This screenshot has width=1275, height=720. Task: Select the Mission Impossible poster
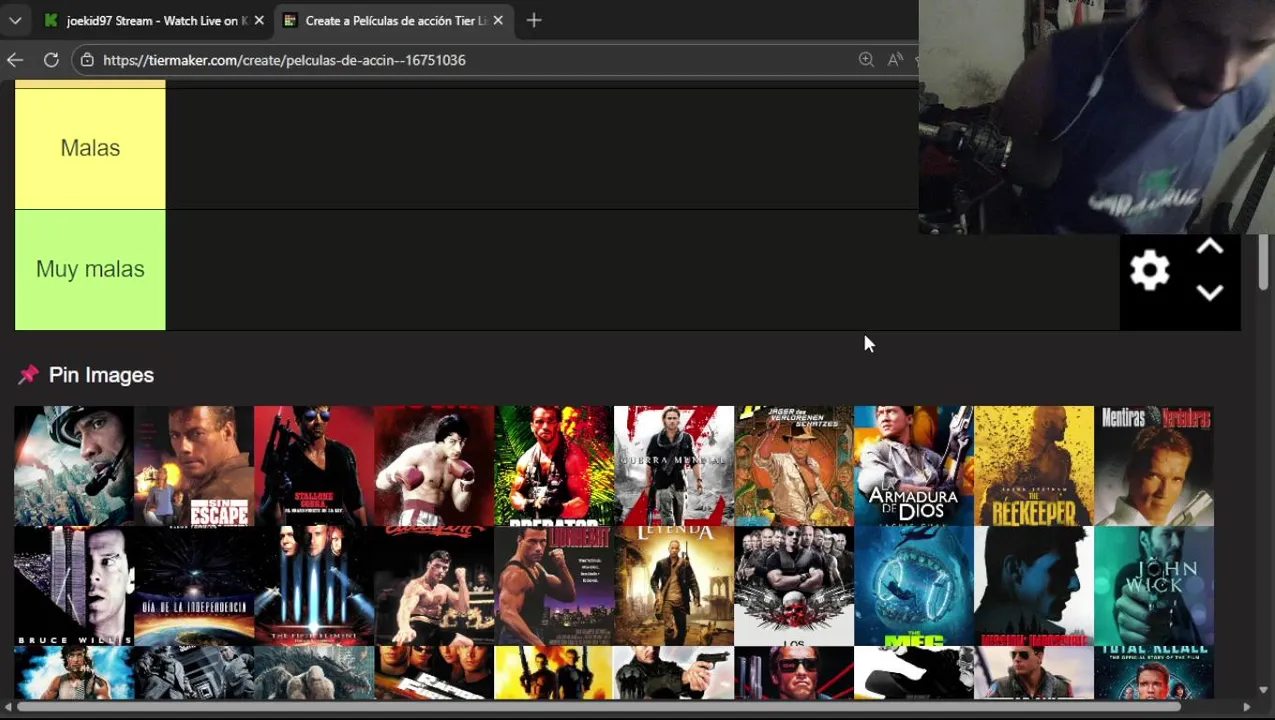[1034, 586]
